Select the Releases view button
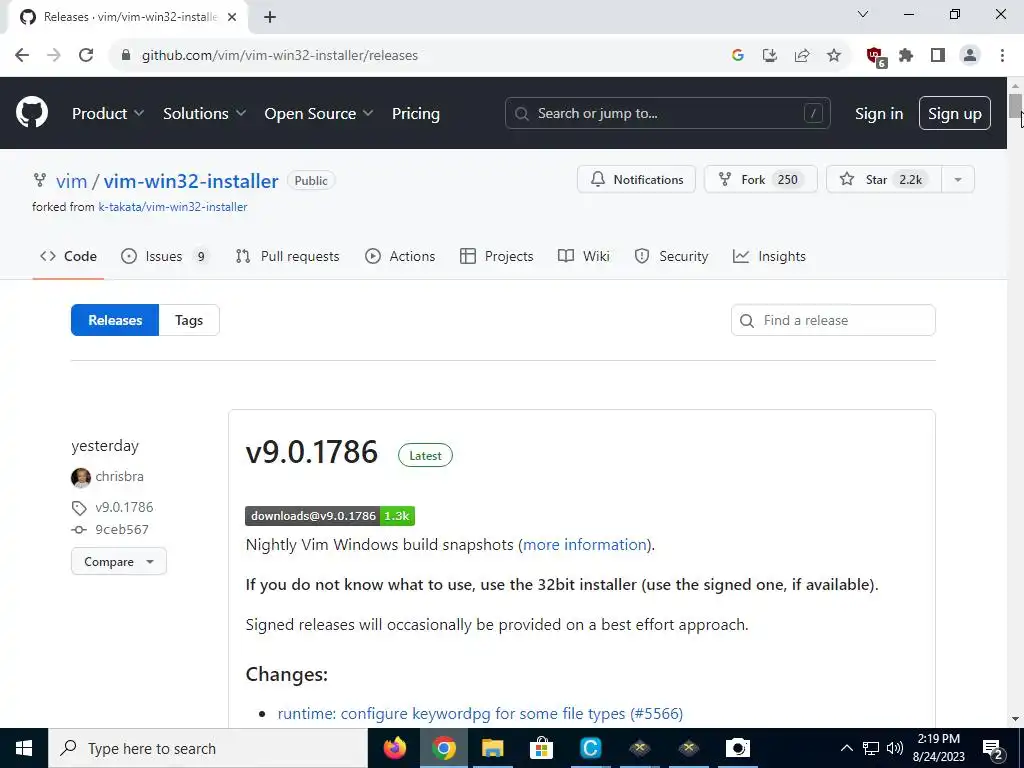The width and height of the screenshot is (1024, 768). pos(115,320)
